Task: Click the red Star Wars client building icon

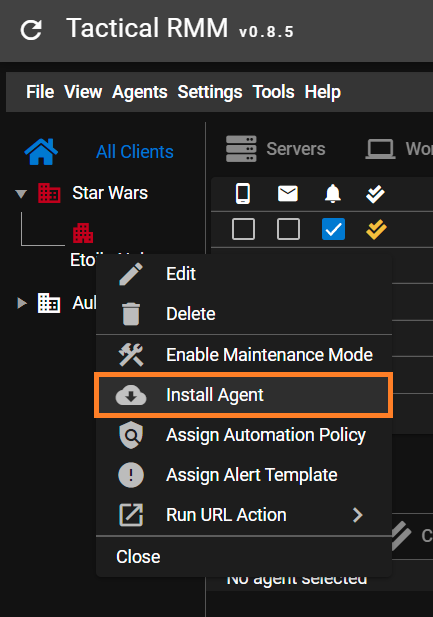Action: [49, 193]
